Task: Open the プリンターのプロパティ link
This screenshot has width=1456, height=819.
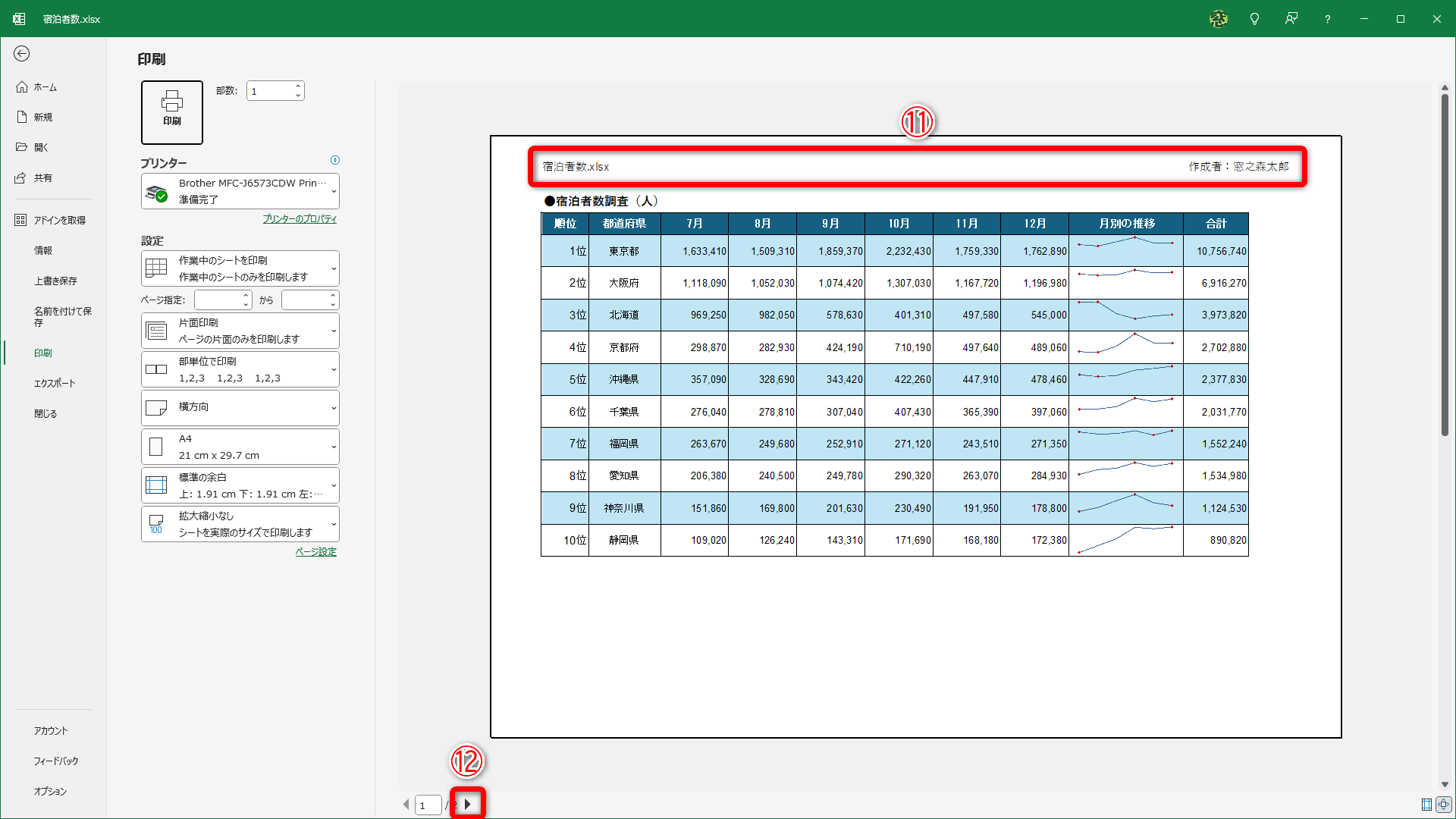Action: click(x=300, y=219)
